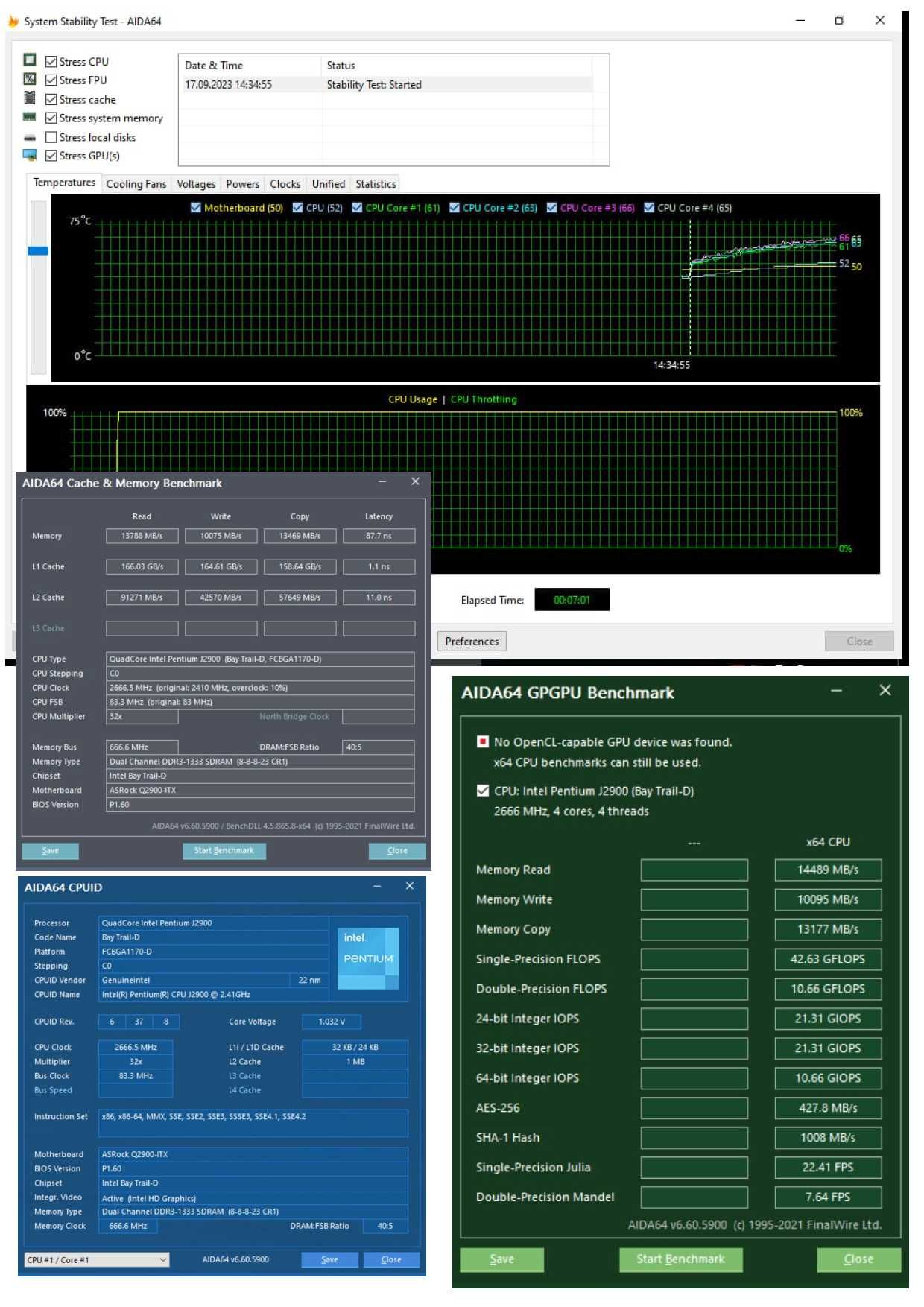
Task: Disable Stress GPU(s) checkbox
Action: tap(51, 156)
